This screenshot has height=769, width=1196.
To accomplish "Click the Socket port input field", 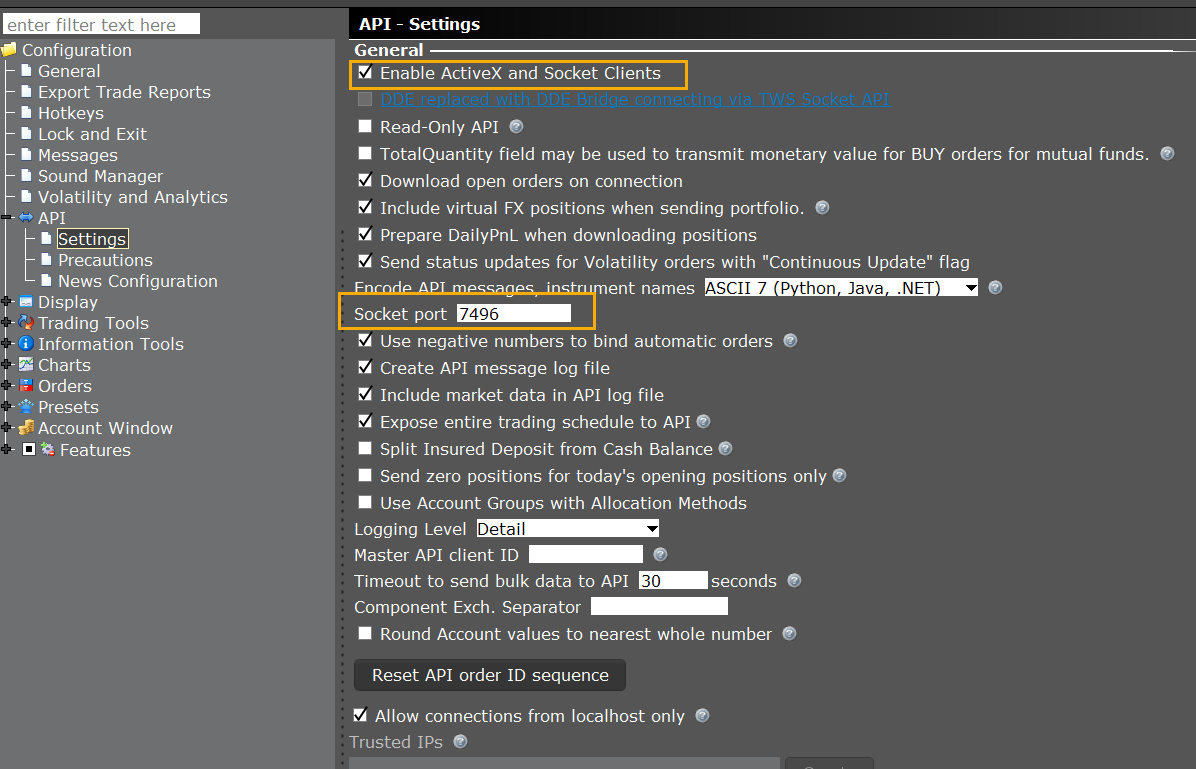I will 513,314.
